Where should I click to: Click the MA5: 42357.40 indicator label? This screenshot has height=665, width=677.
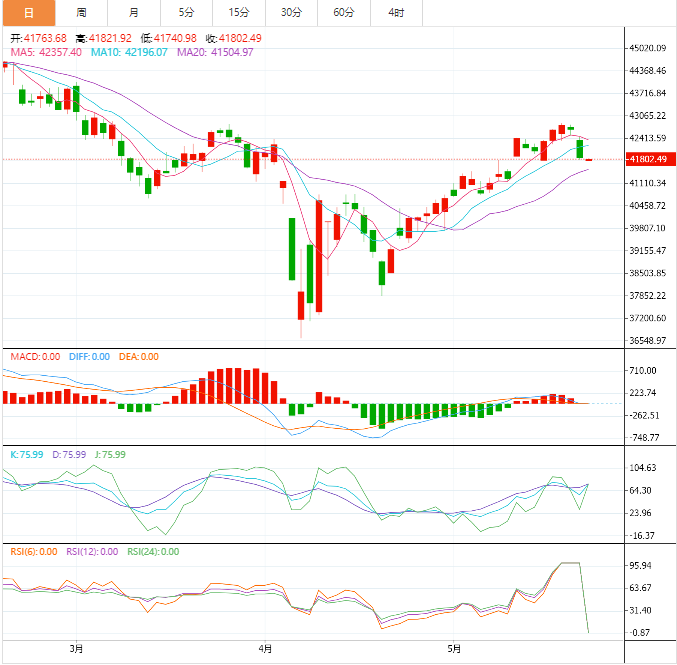coord(46,52)
